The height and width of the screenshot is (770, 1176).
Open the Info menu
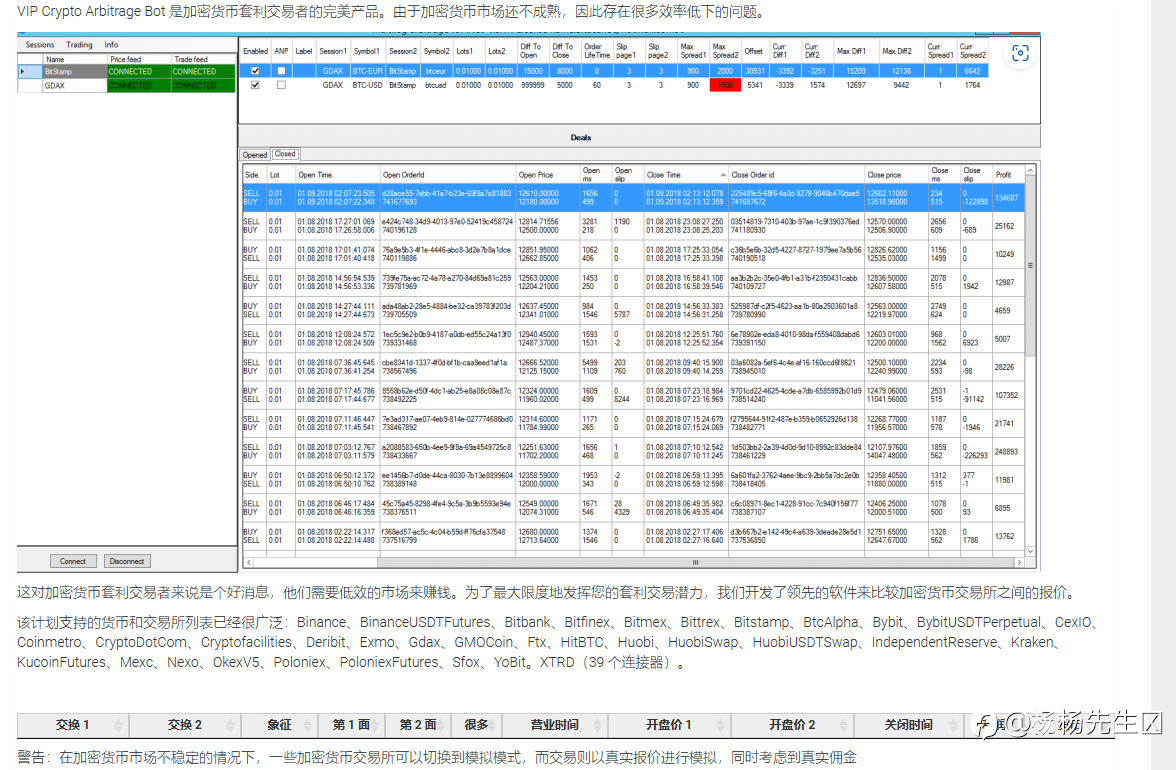(x=111, y=45)
